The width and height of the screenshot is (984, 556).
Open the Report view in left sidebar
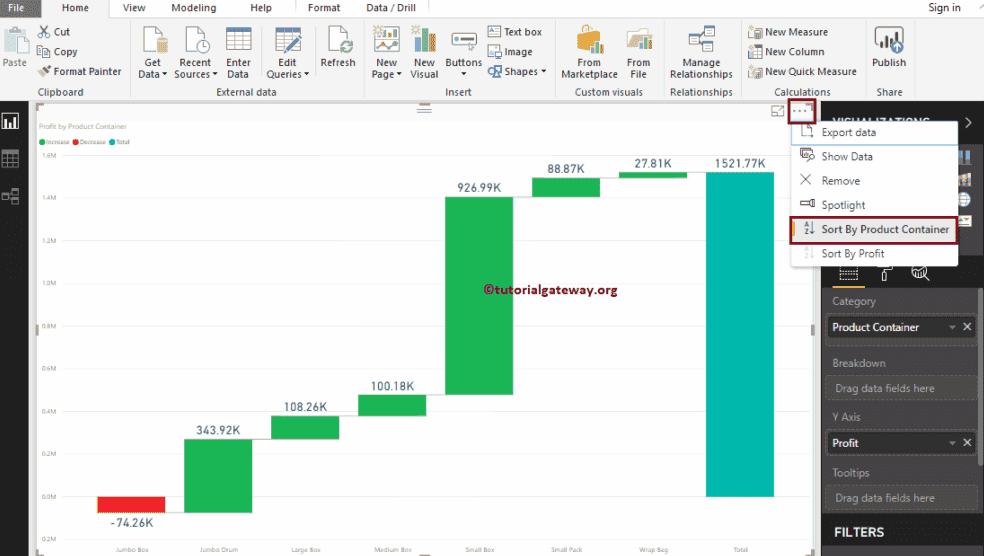point(11,121)
